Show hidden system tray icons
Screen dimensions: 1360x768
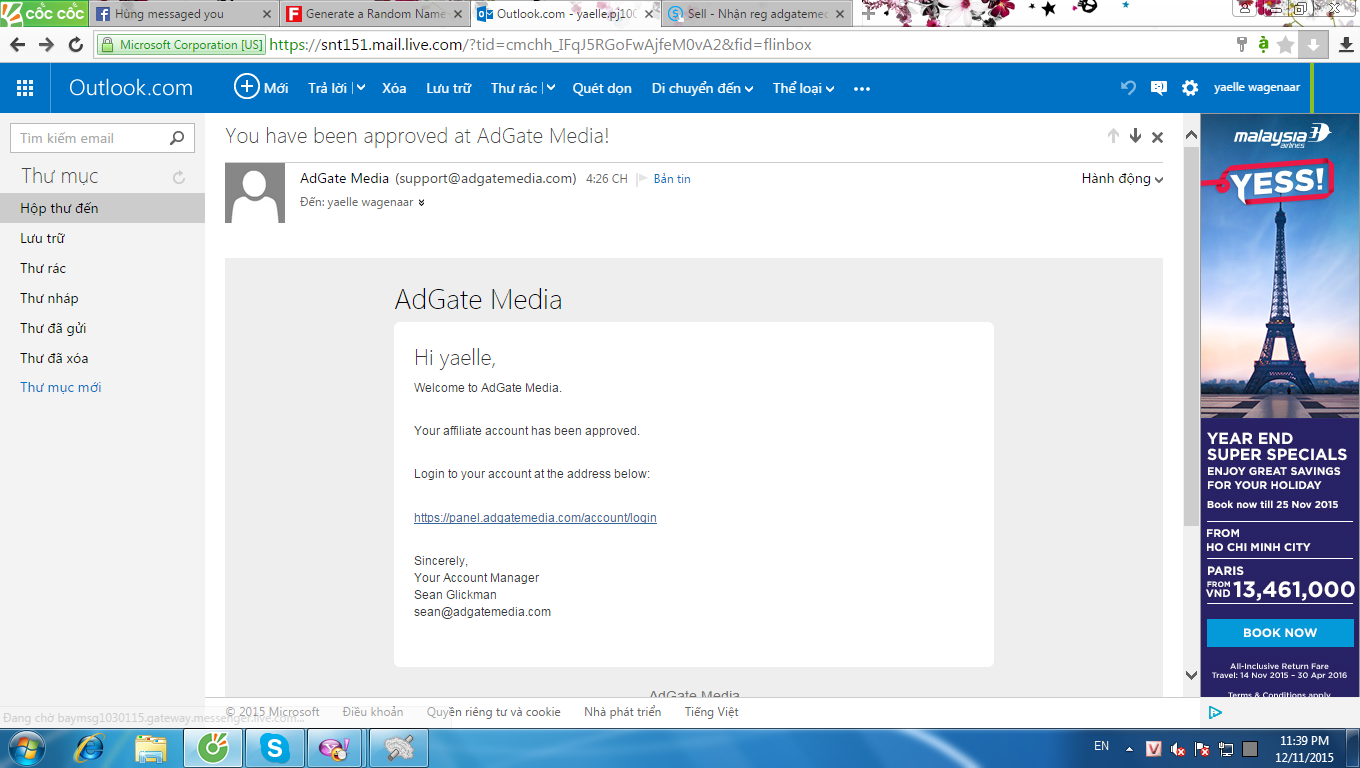1130,747
